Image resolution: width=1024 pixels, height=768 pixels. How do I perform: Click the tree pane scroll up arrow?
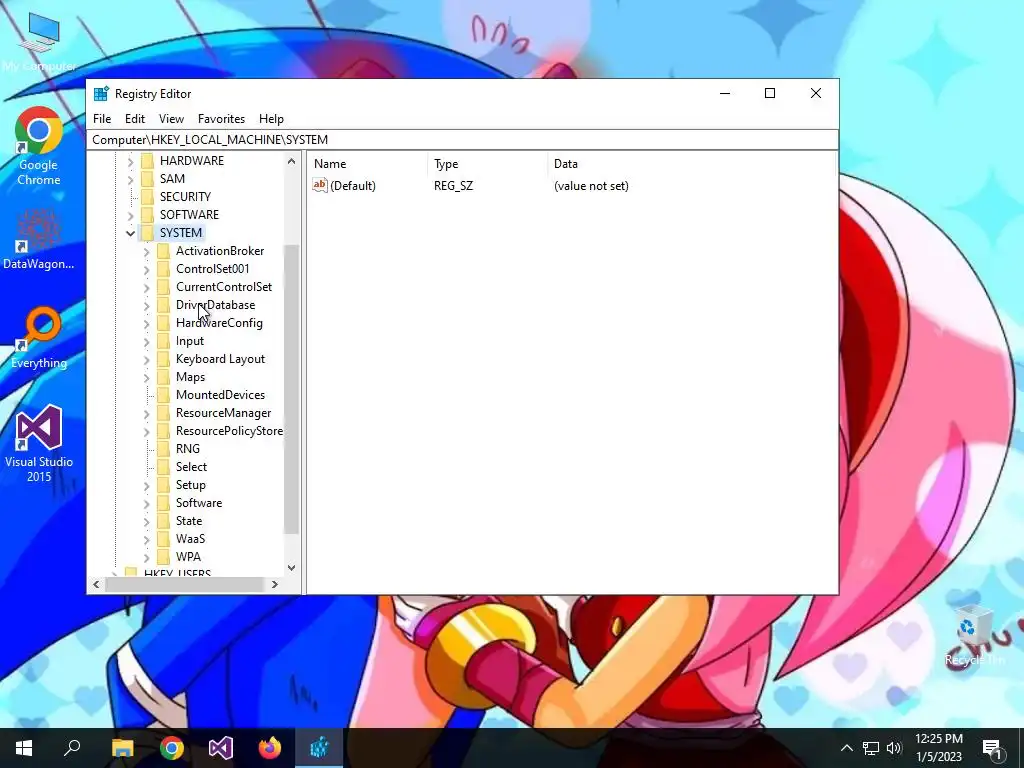291,161
